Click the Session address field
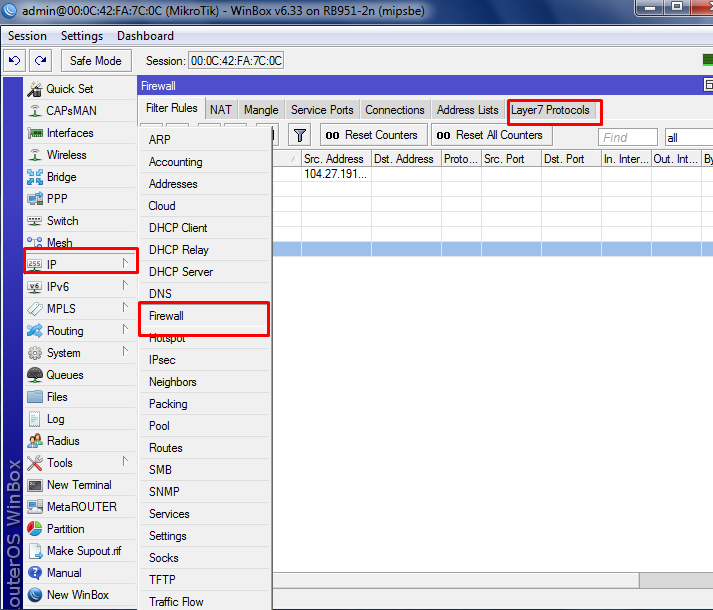Viewport: 713px width, 610px height. [236, 60]
